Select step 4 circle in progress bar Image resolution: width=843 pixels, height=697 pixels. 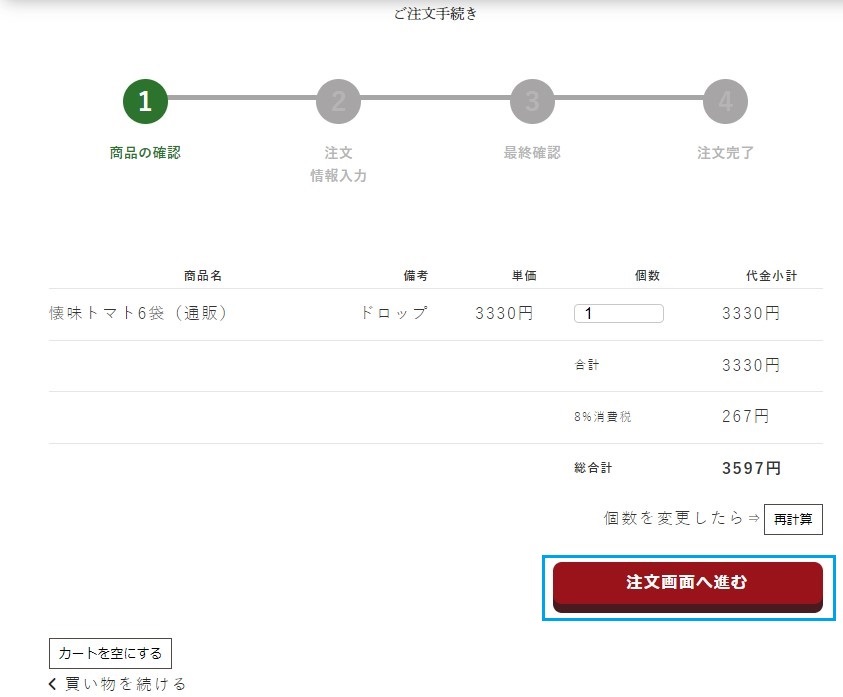point(725,101)
